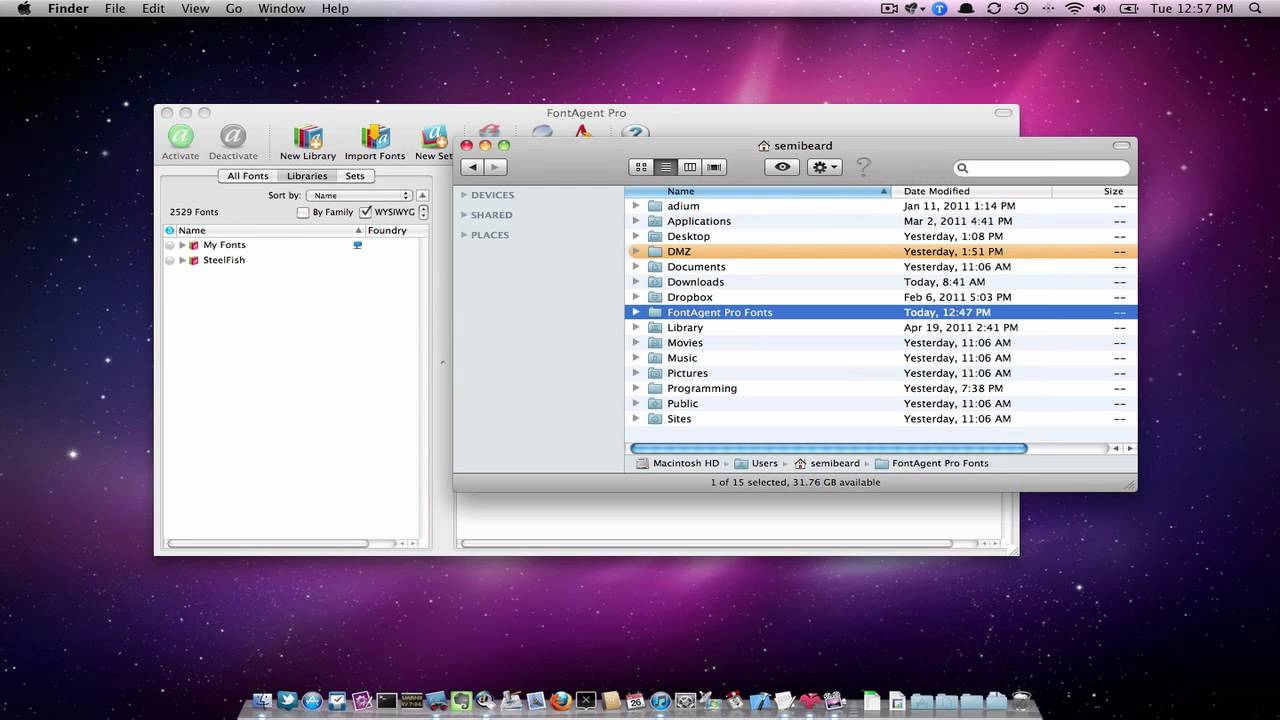Image resolution: width=1280 pixels, height=720 pixels.
Task: Select the Dropbox folder row
Action: pyautogui.click(x=881, y=297)
